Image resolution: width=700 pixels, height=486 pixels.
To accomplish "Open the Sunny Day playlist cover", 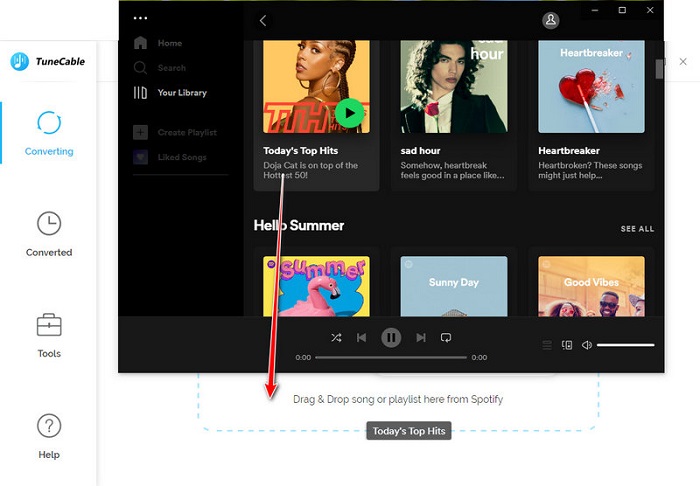I will coord(454,286).
